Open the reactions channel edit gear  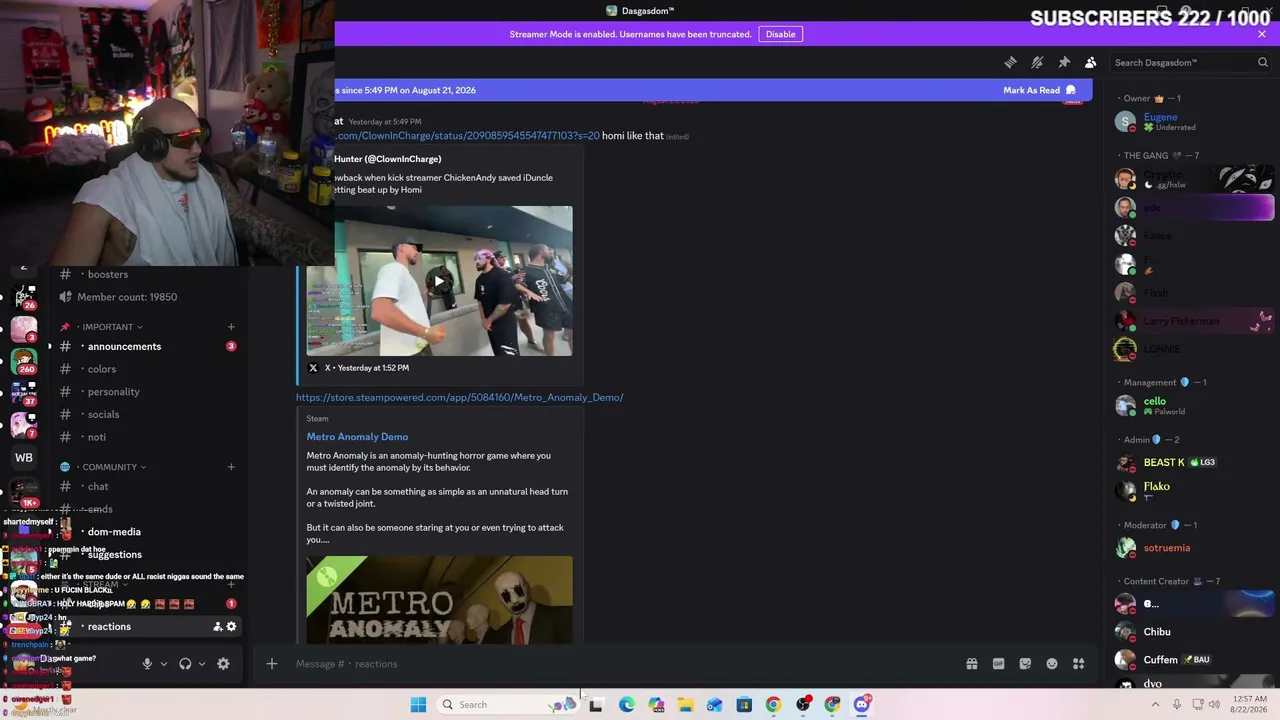pos(231,627)
